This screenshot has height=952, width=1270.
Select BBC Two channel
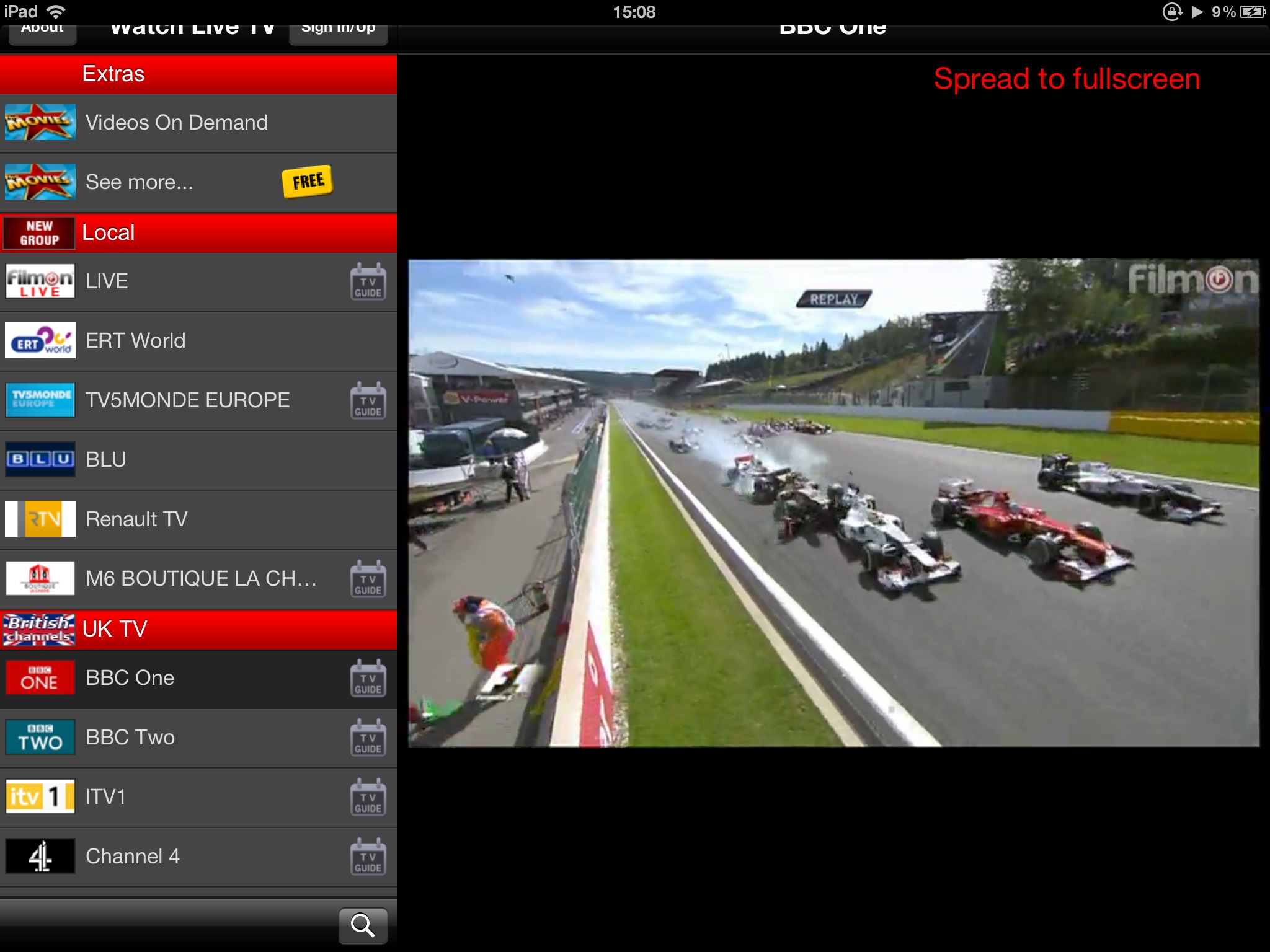(198, 738)
